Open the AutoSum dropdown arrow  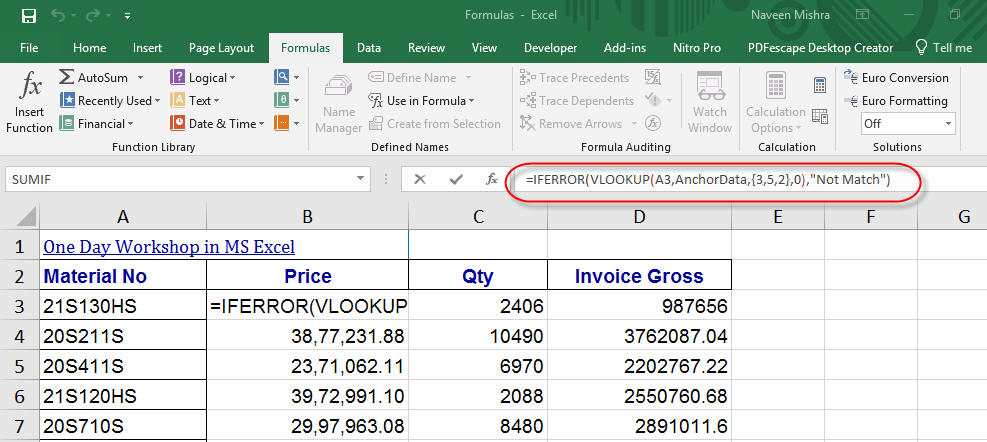(x=140, y=78)
